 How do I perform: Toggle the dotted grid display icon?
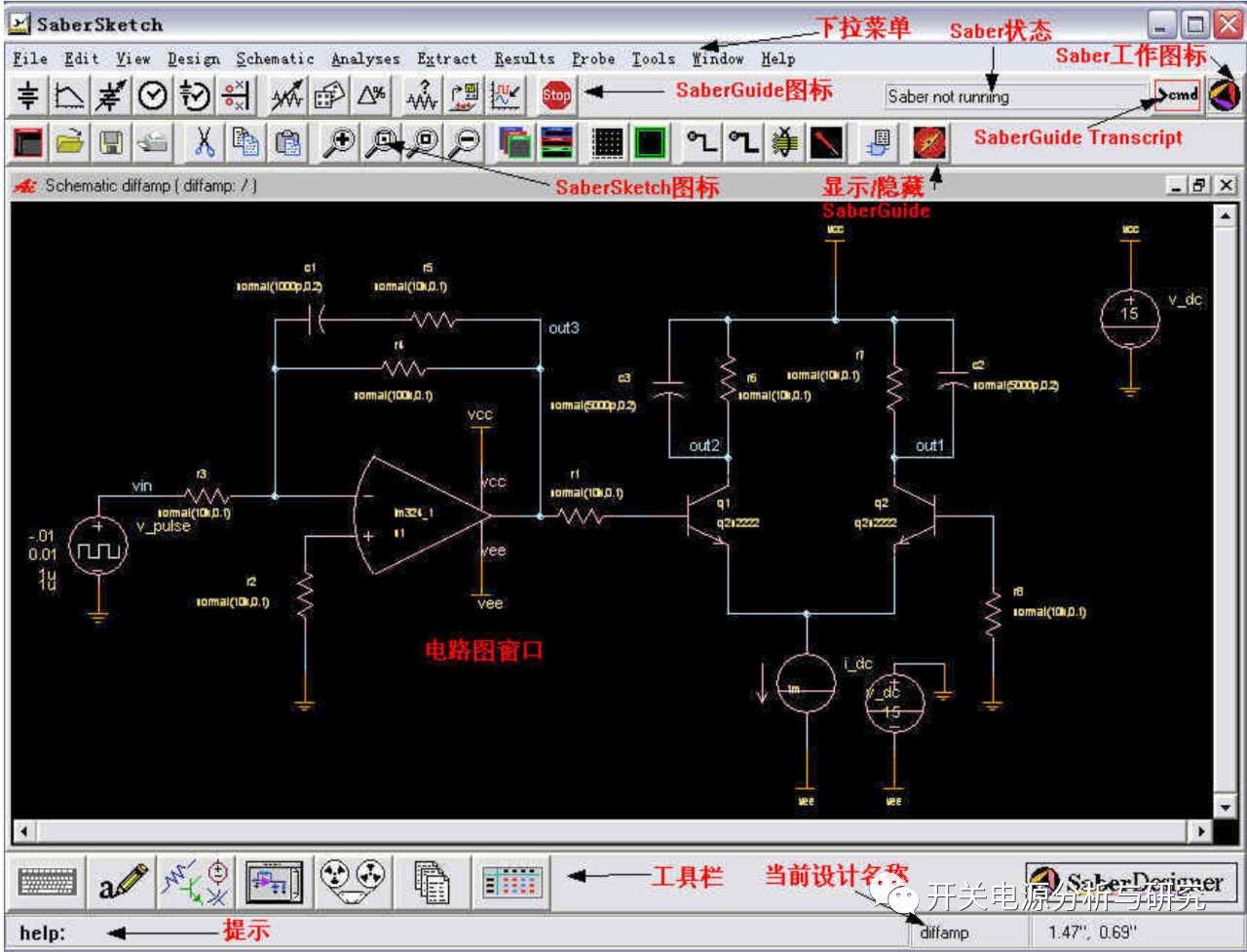click(608, 143)
